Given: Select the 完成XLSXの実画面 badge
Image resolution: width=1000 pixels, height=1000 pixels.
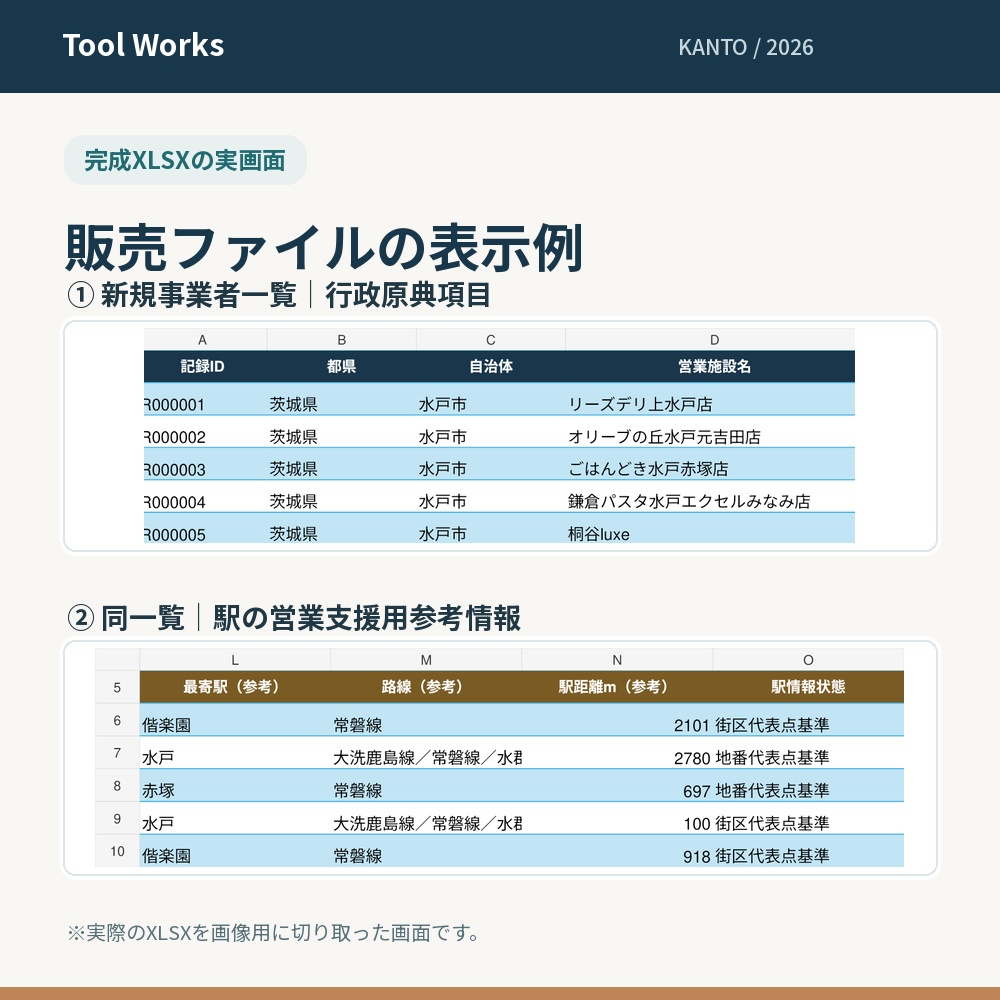Looking at the screenshot, I should pyautogui.click(x=185, y=160).
